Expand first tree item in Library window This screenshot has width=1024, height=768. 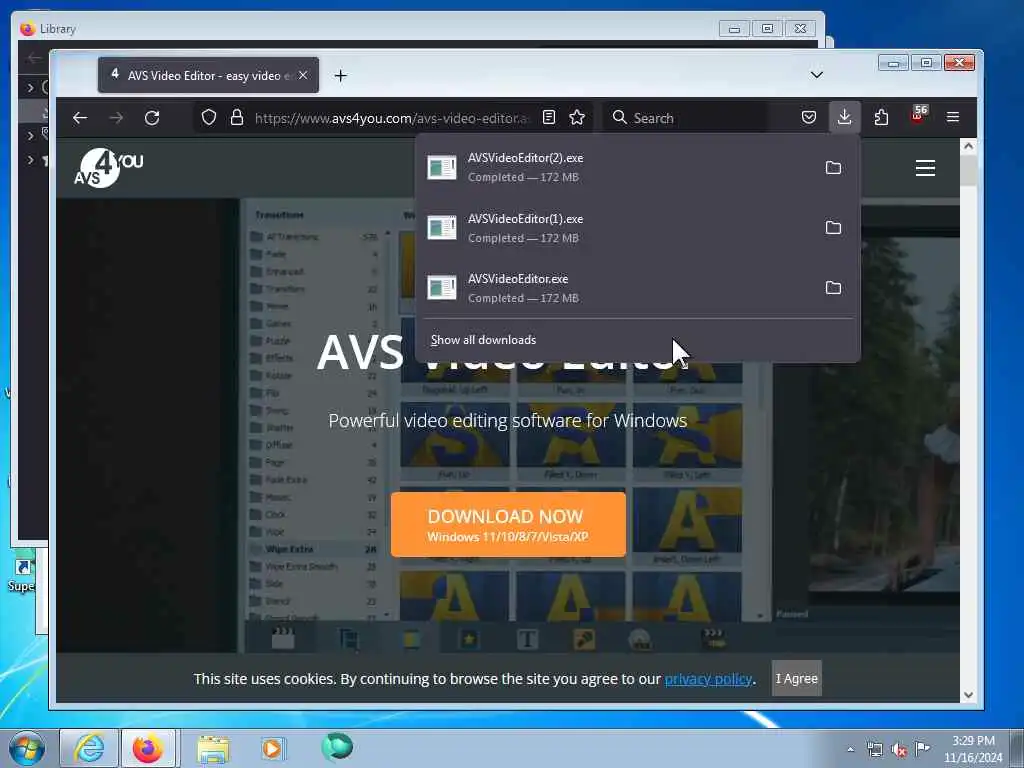point(30,87)
